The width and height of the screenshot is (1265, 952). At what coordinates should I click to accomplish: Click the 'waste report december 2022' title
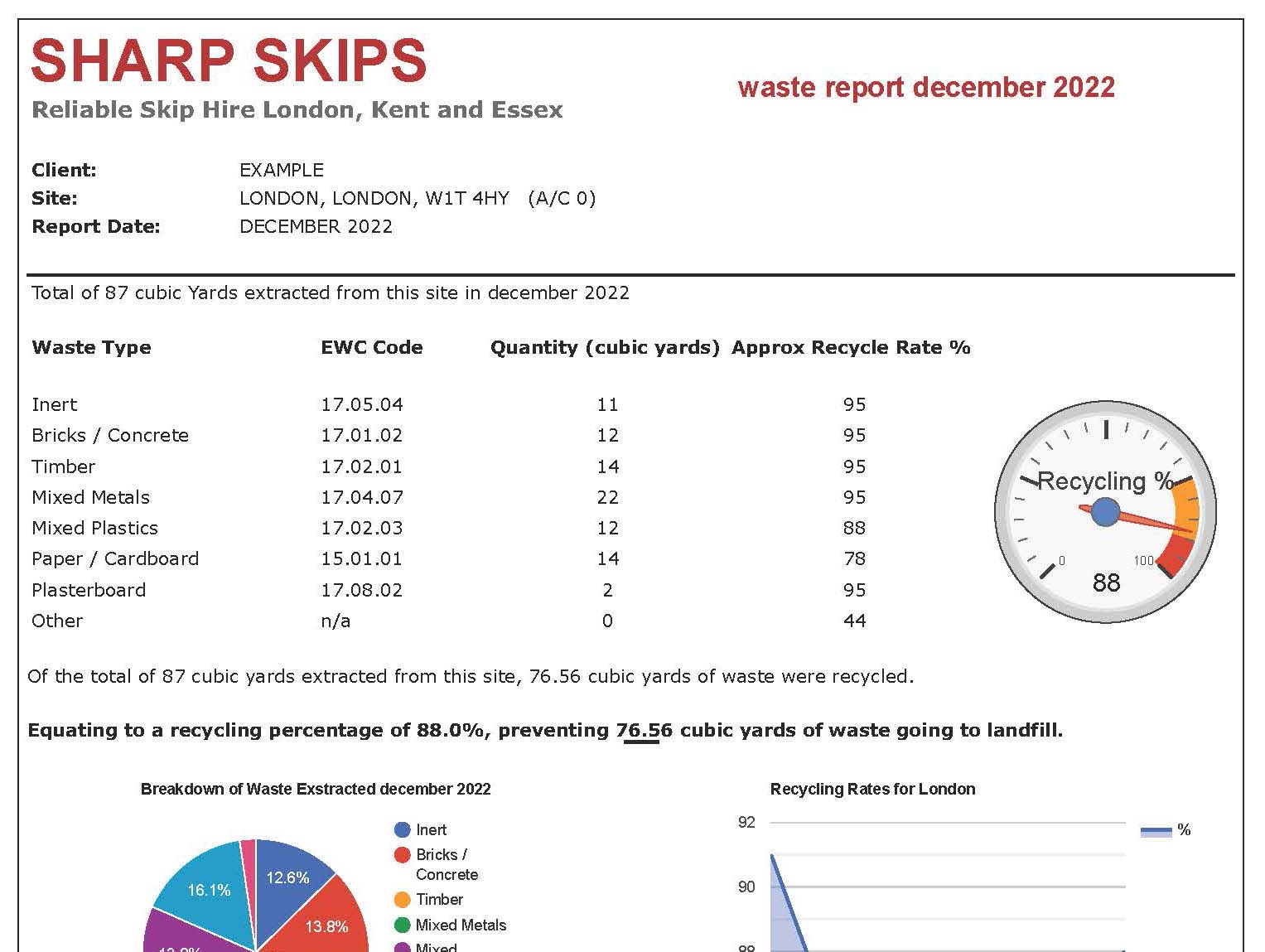pyautogui.click(x=926, y=87)
